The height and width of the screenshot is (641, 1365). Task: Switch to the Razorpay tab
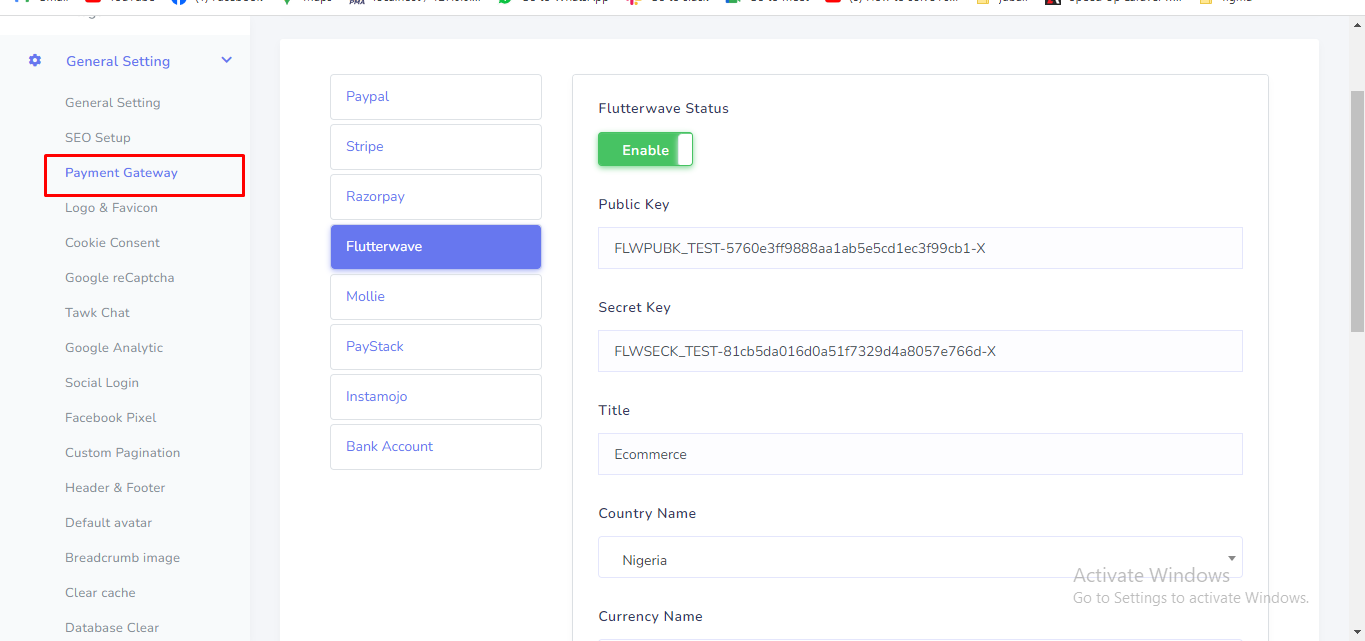point(435,197)
